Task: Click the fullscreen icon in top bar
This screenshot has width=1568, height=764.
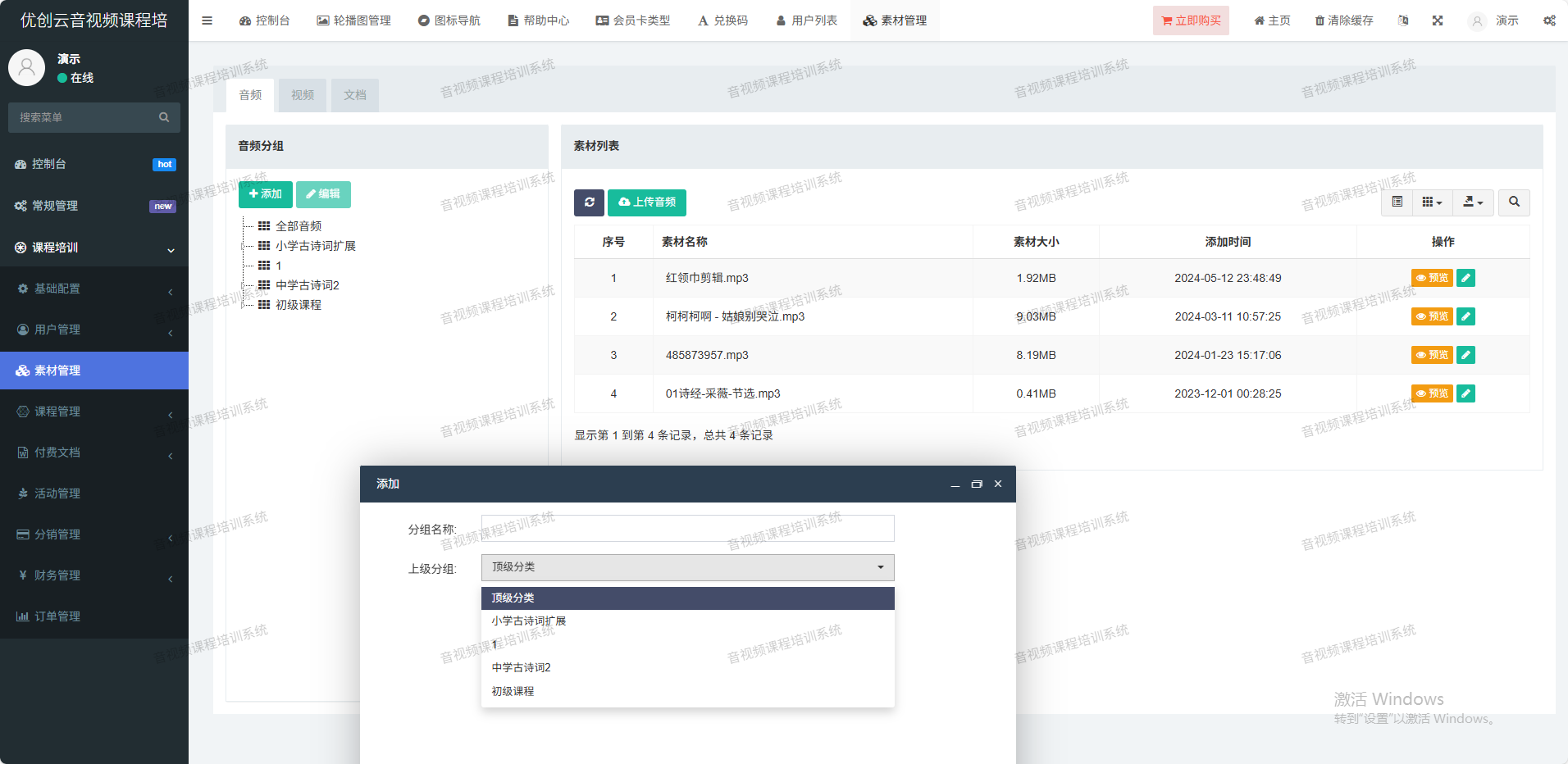Action: click(1438, 20)
